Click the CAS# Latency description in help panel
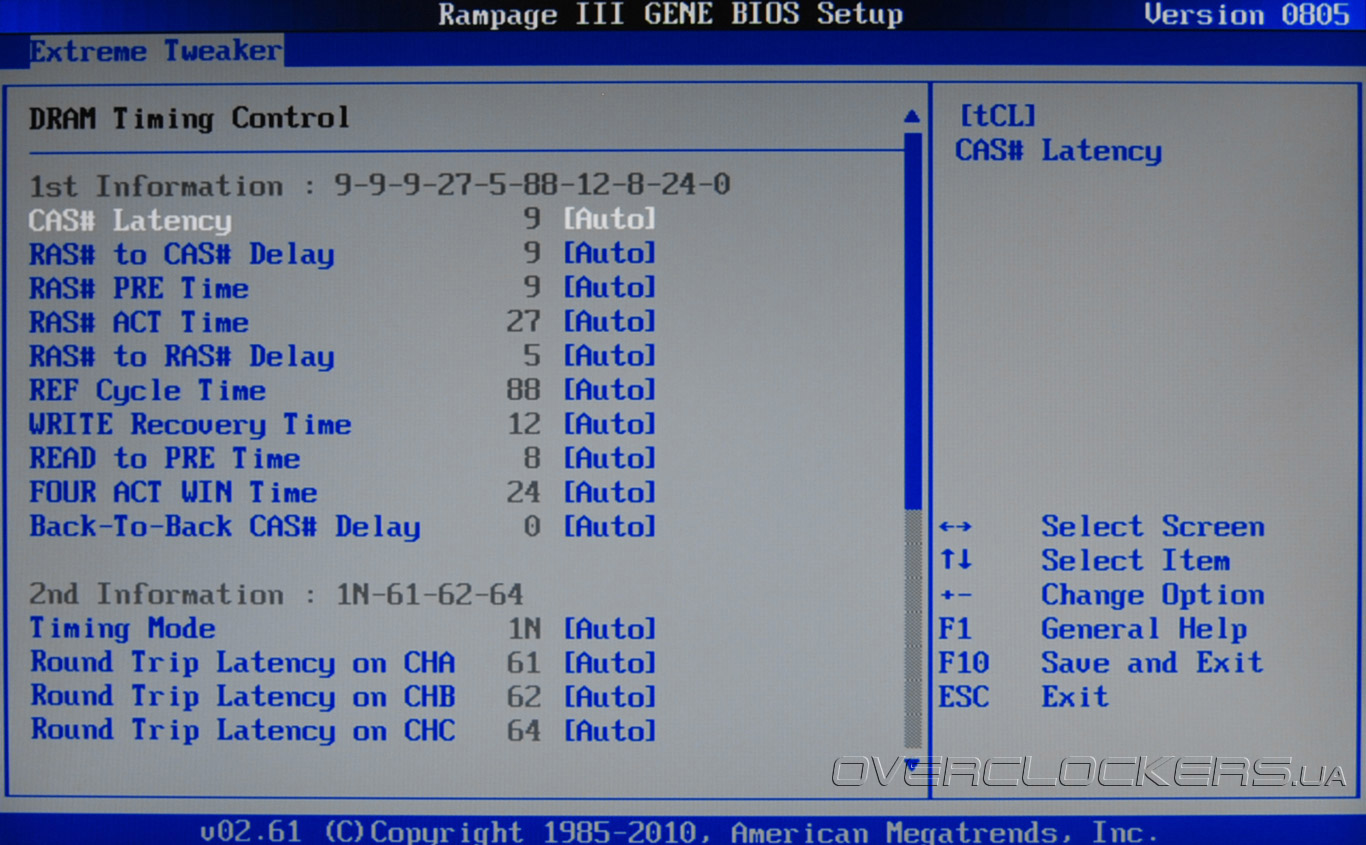Image resolution: width=1366 pixels, height=845 pixels. click(1059, 151)
